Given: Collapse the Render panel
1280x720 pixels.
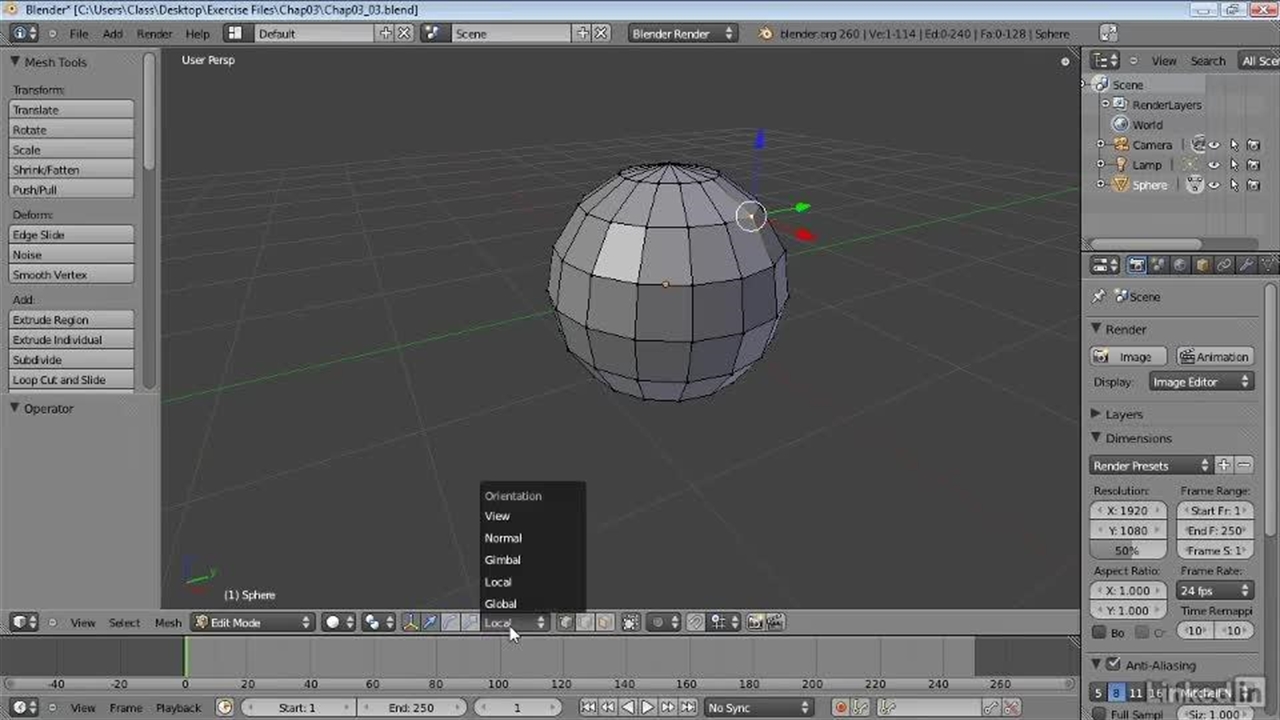Looking at the screenshot, I should [x=1097, y=329].
